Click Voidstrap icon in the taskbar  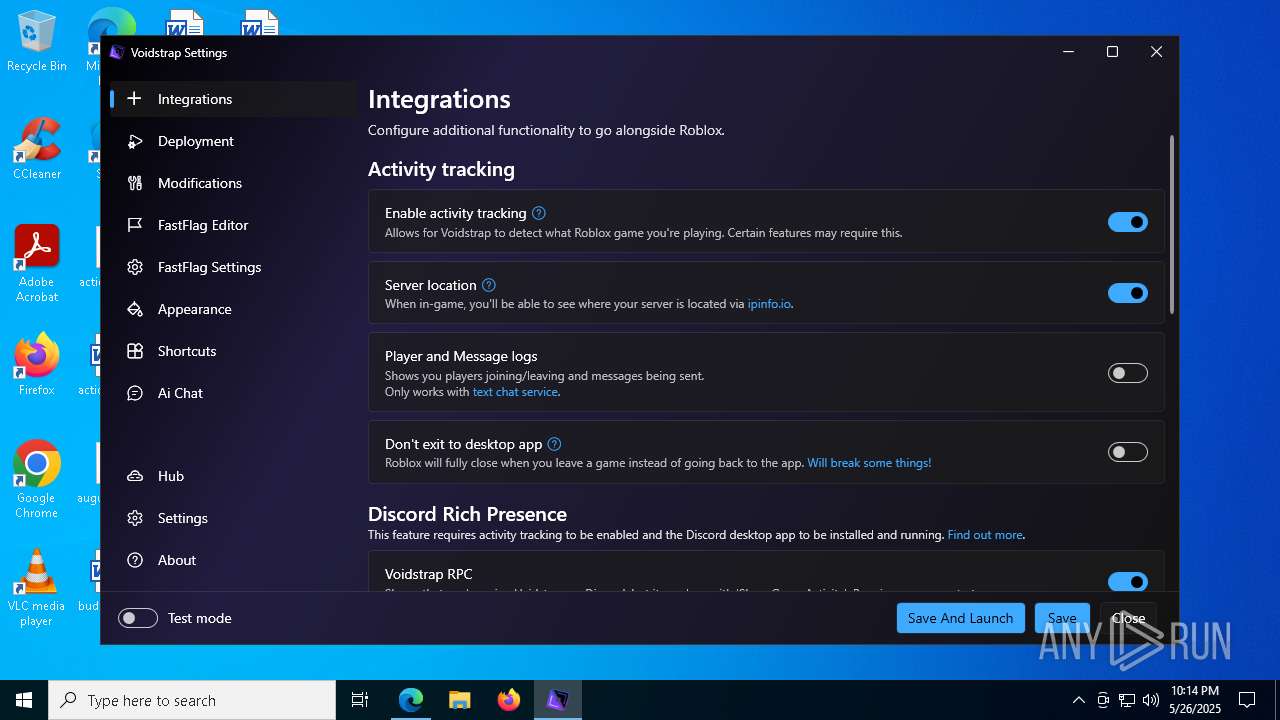[557, 700]
